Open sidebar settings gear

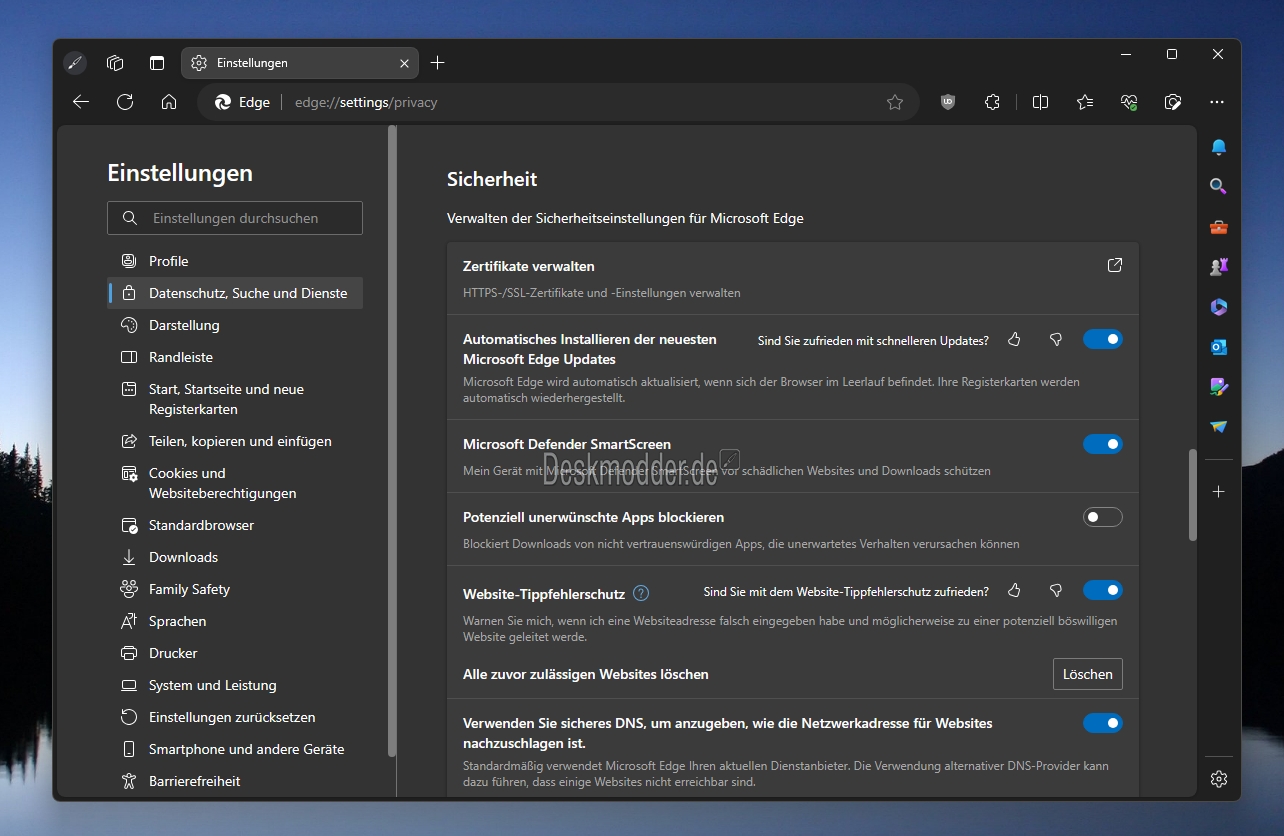1218,778
